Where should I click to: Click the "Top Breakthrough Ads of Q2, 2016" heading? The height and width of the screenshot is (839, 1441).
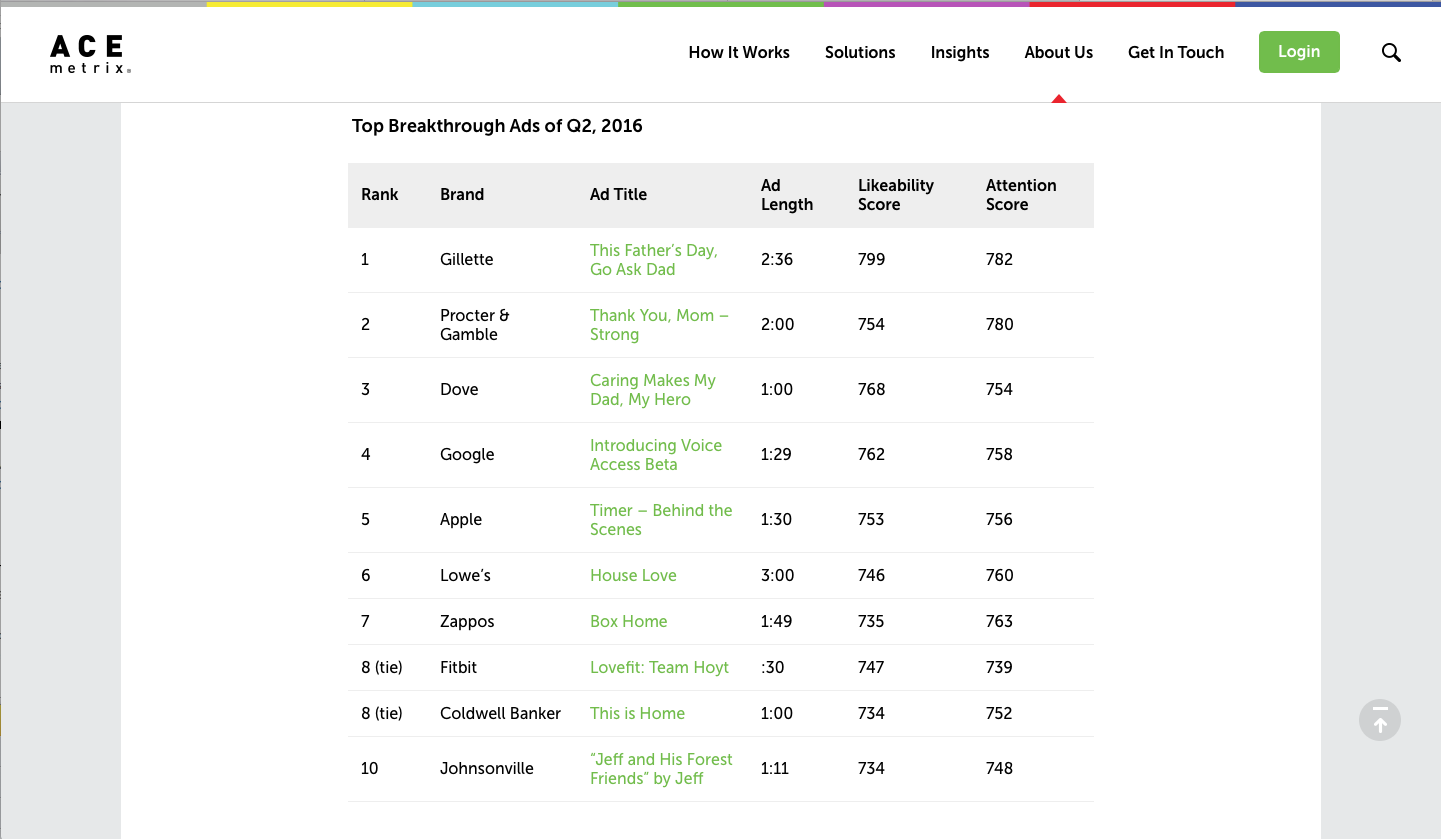497,126
